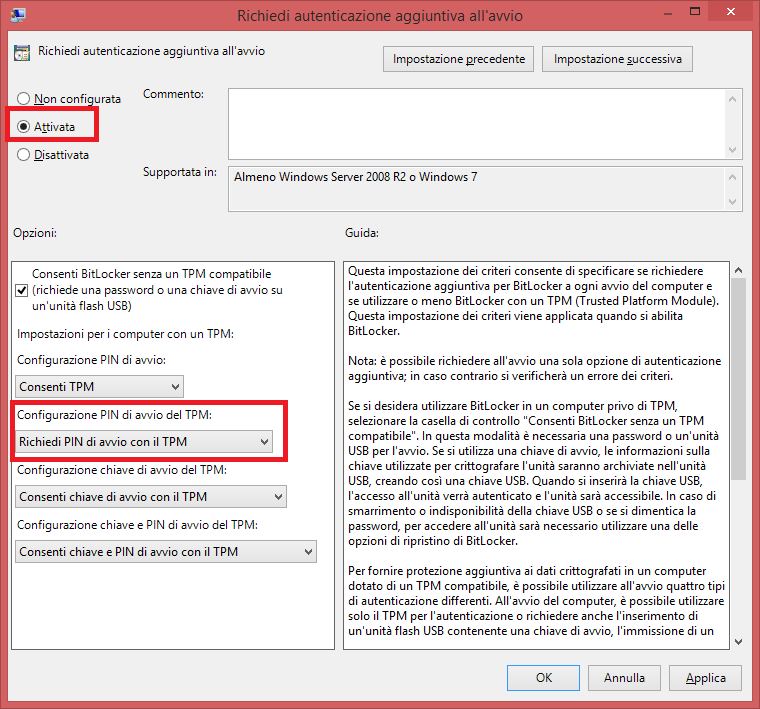Click the Applica button
The width and height of the screenshot is (760, 709).
click(705, 677)
